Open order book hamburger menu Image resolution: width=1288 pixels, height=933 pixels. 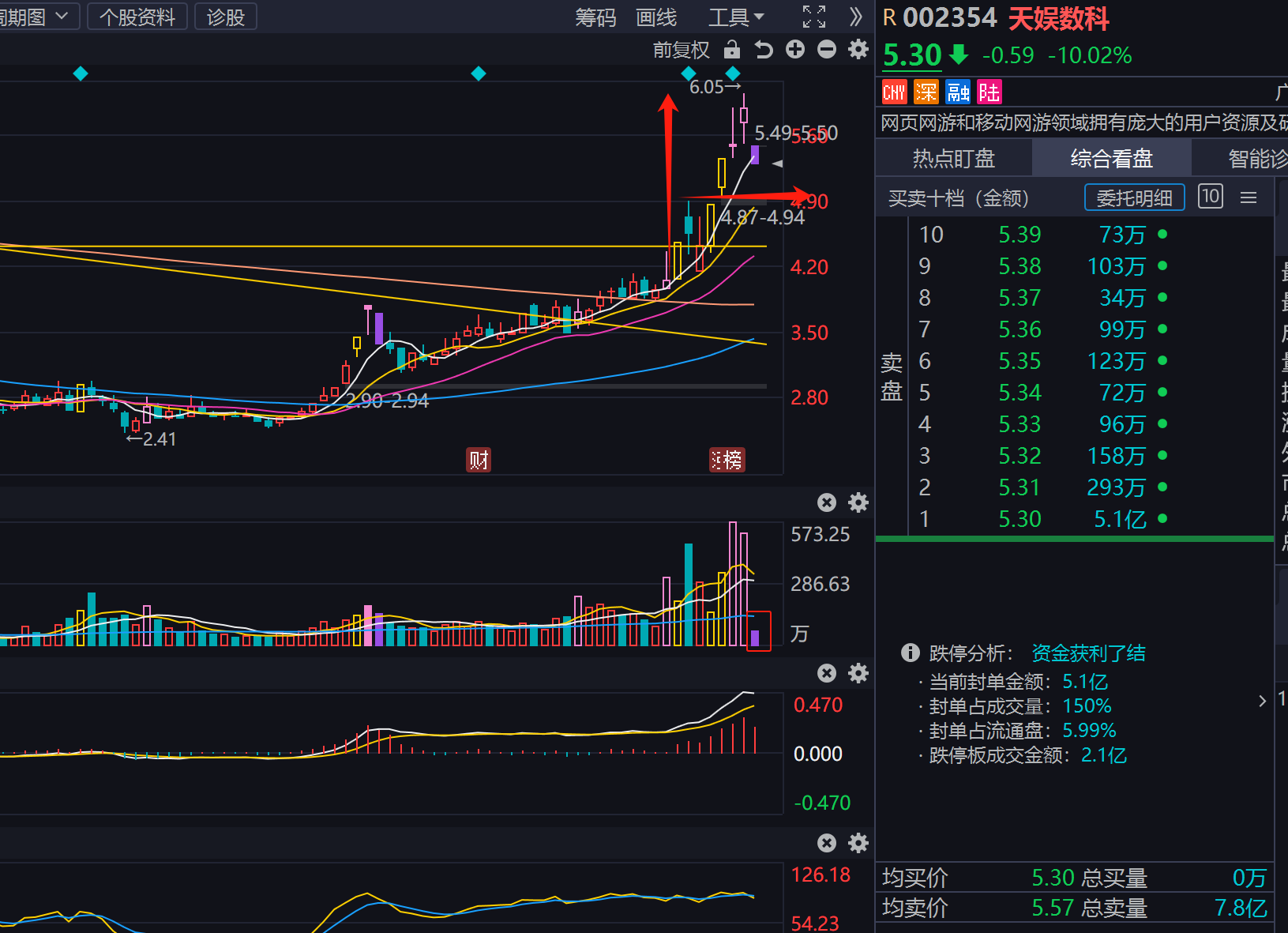[x=1249, y=198]
